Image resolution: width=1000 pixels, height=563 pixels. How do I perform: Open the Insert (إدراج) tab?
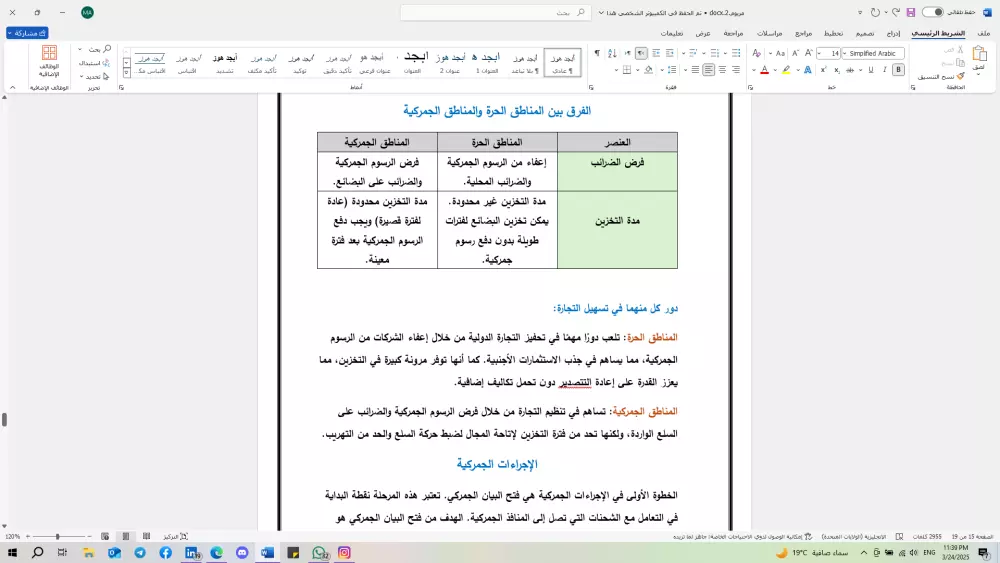point(893,33)
